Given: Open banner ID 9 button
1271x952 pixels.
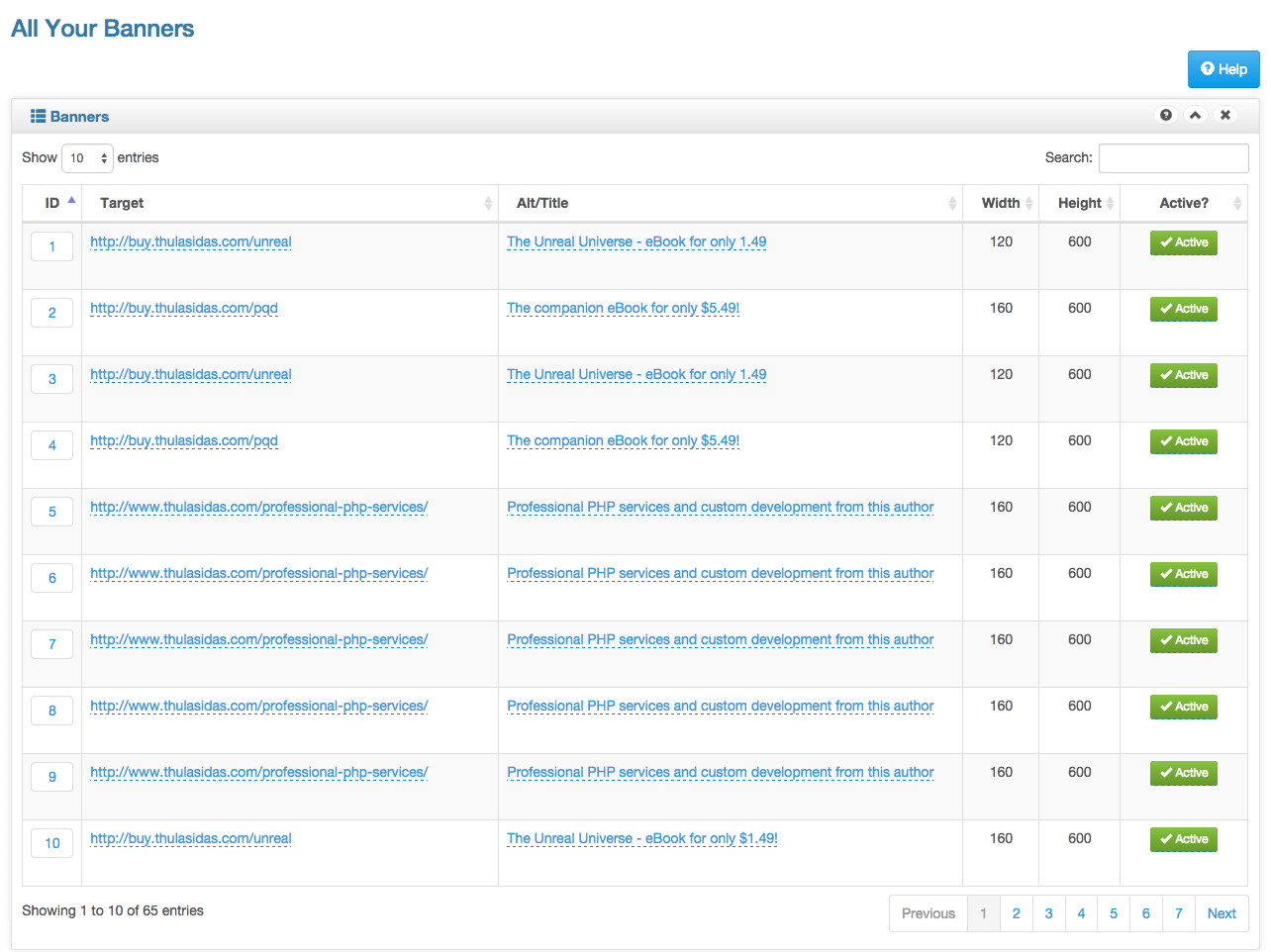Looking at the screenshot, I should click(52, 777).
